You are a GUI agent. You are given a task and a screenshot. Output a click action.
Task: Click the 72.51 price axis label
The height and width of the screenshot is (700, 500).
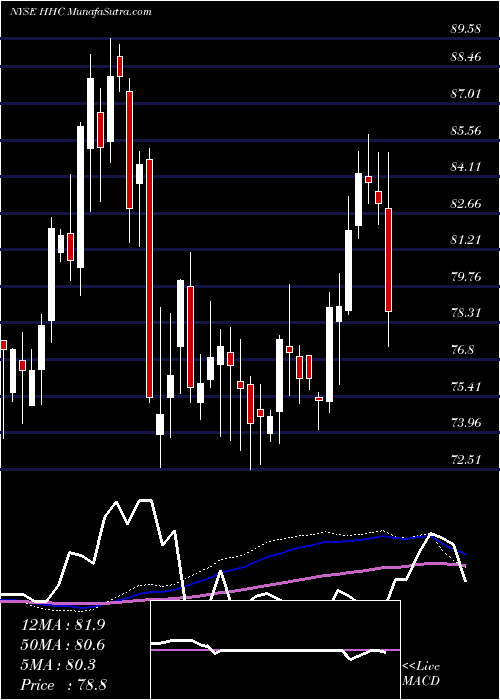[465, 459]
